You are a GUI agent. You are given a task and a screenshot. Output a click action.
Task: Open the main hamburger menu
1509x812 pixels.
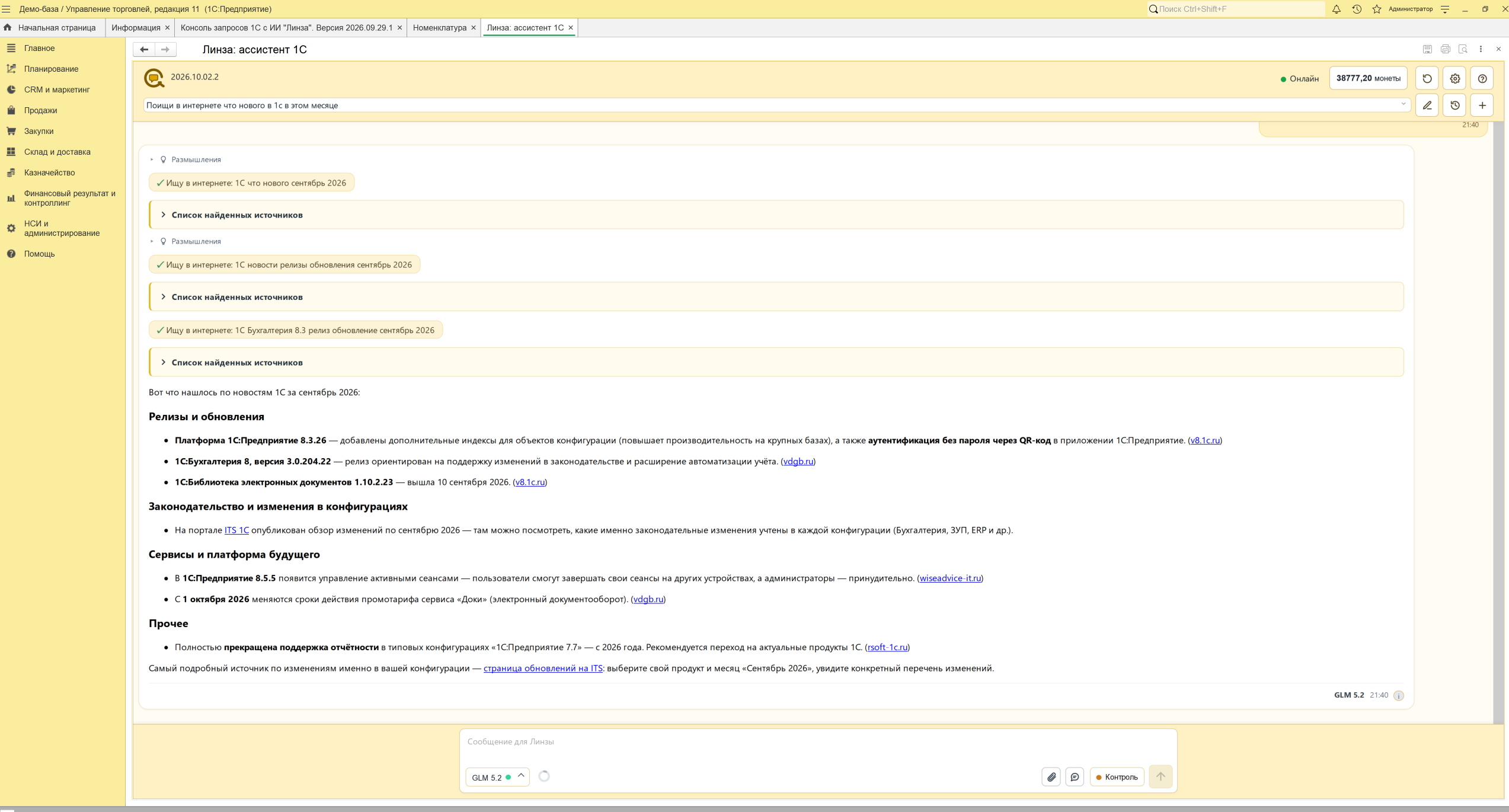click(x=7, y=9)
